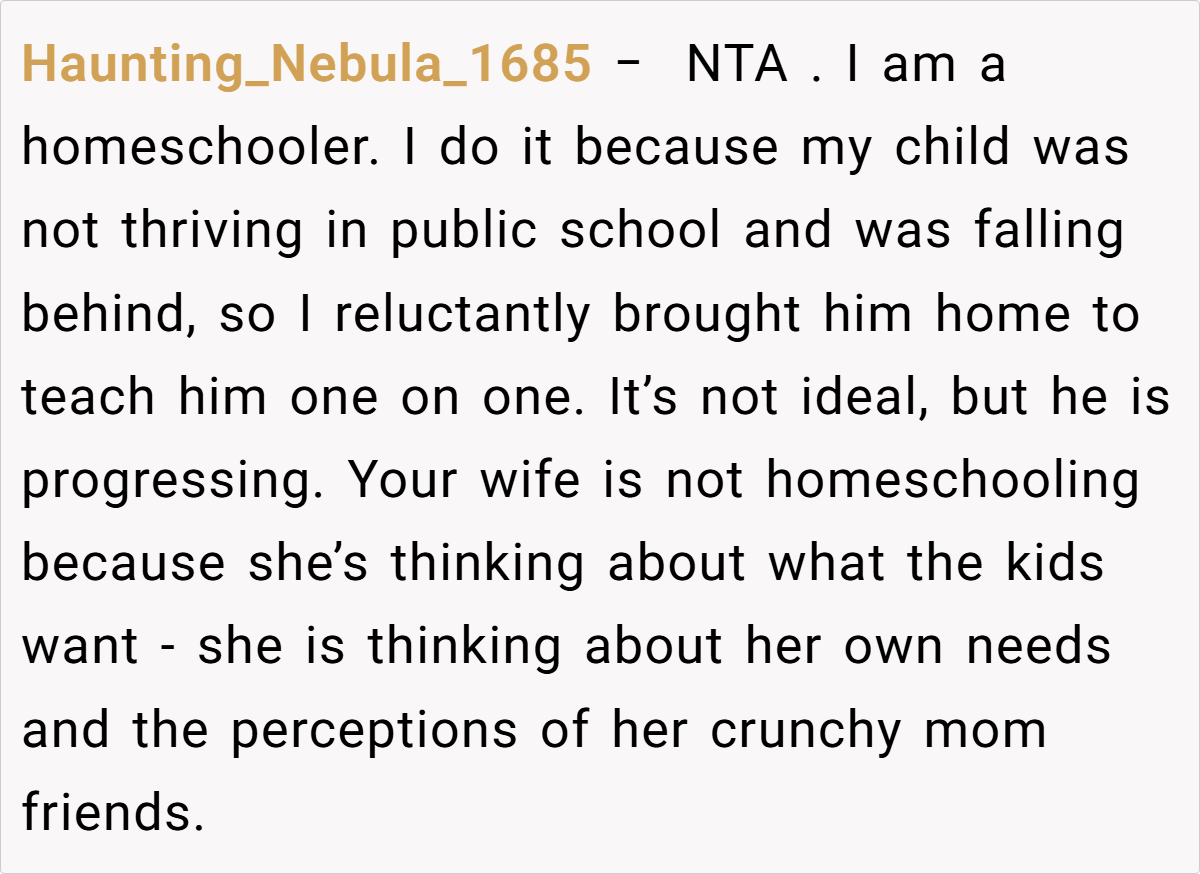Click the word "brought" in the comment

click(707, 314)
